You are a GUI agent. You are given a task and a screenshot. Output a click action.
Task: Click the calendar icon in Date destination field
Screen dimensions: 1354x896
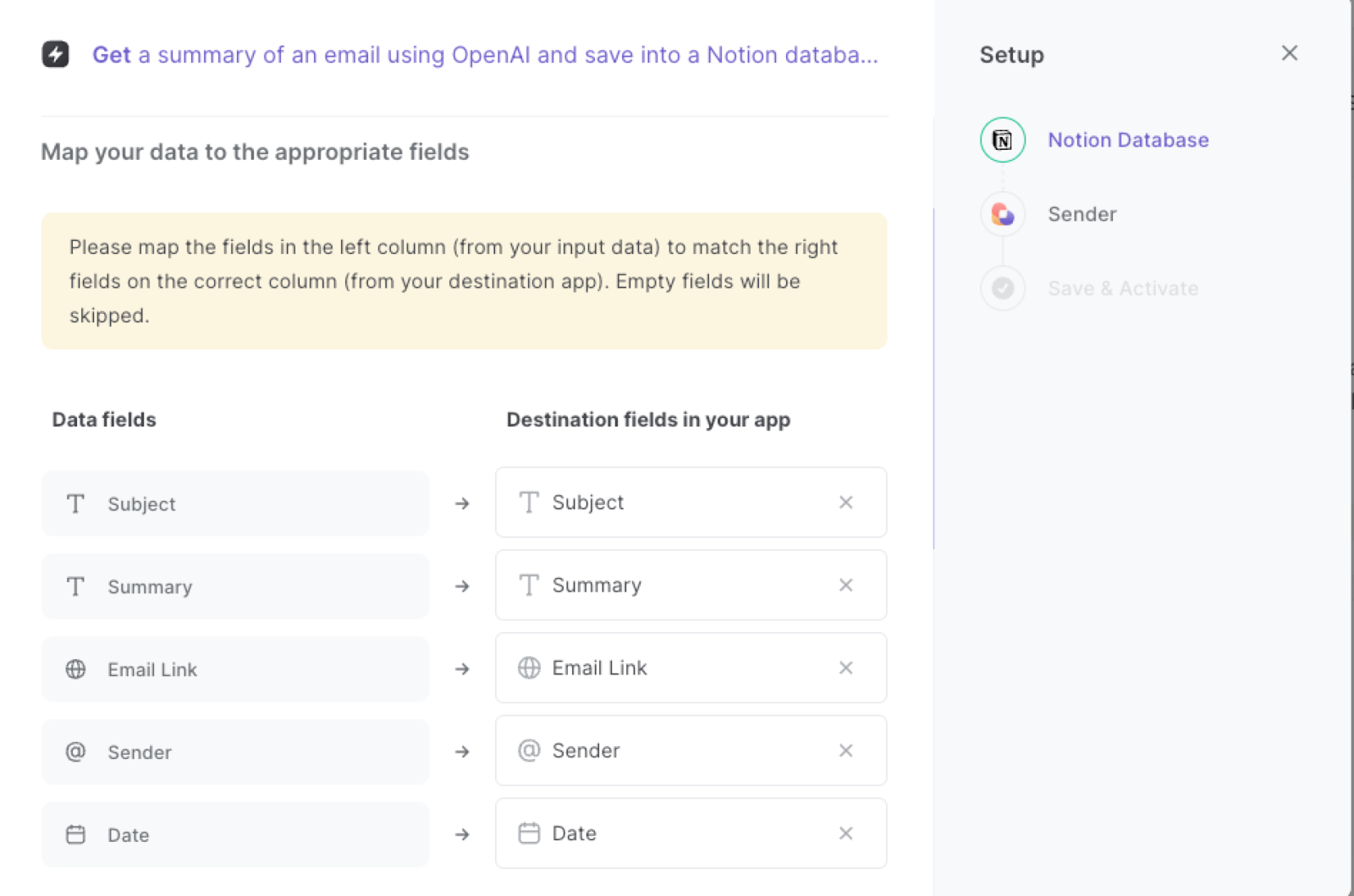click(529, 833)
